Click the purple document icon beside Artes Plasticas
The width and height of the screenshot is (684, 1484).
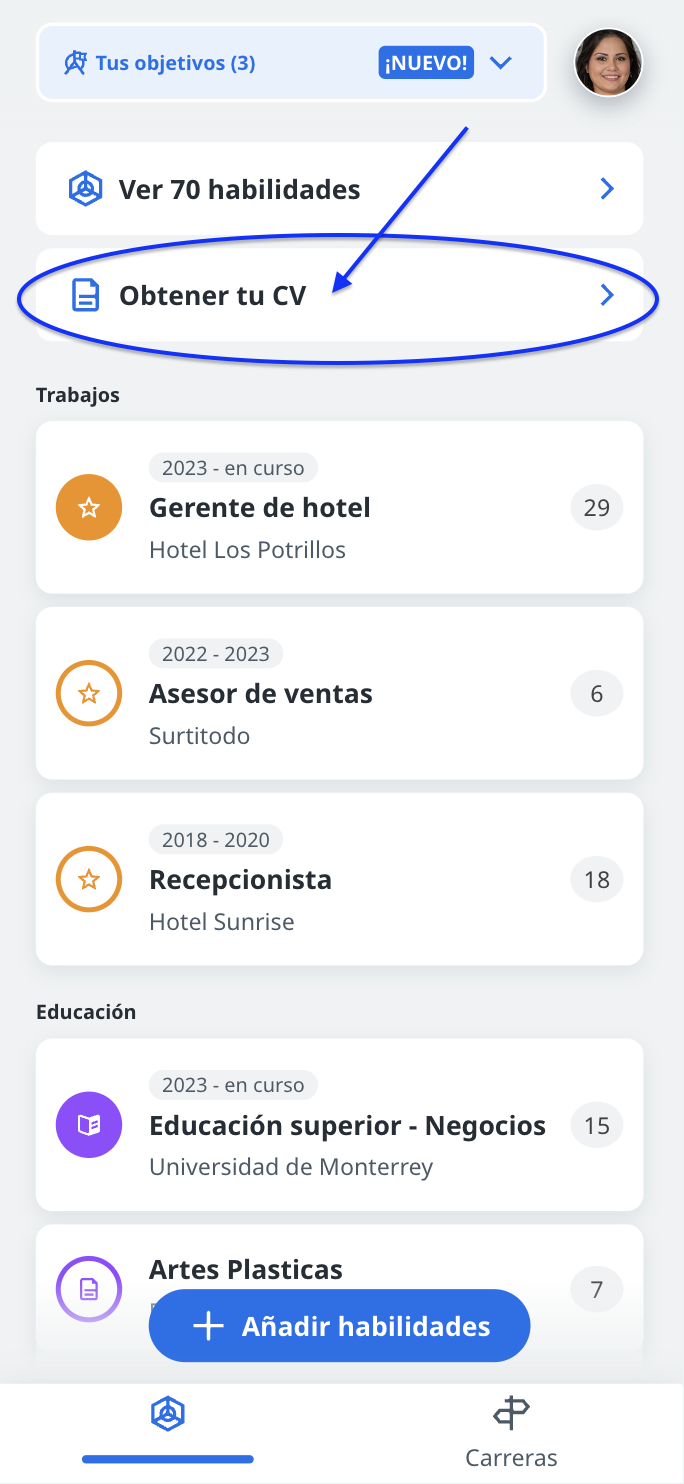[x=89, y=1289]
